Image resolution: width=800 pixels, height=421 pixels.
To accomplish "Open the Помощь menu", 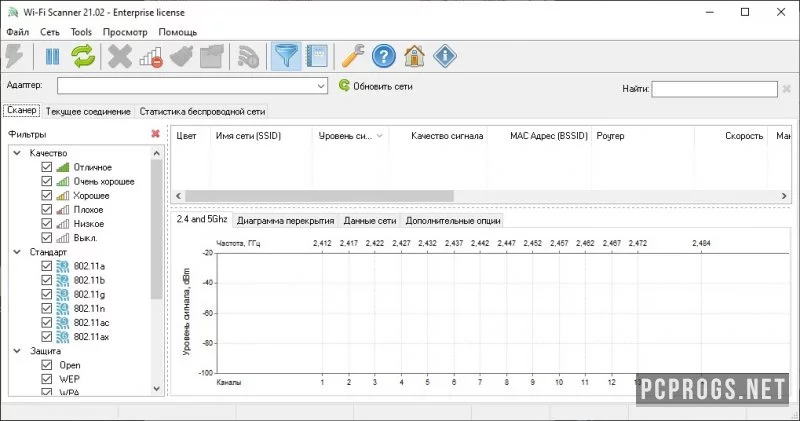I will (x=178, y=32).
